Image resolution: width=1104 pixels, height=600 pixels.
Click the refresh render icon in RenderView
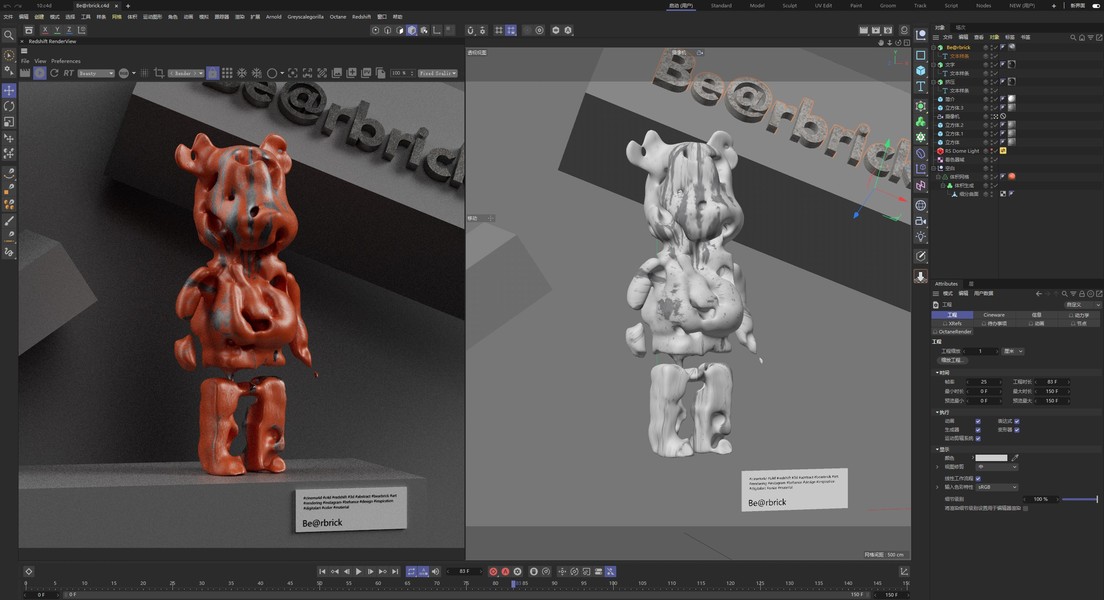coord(54,73)
